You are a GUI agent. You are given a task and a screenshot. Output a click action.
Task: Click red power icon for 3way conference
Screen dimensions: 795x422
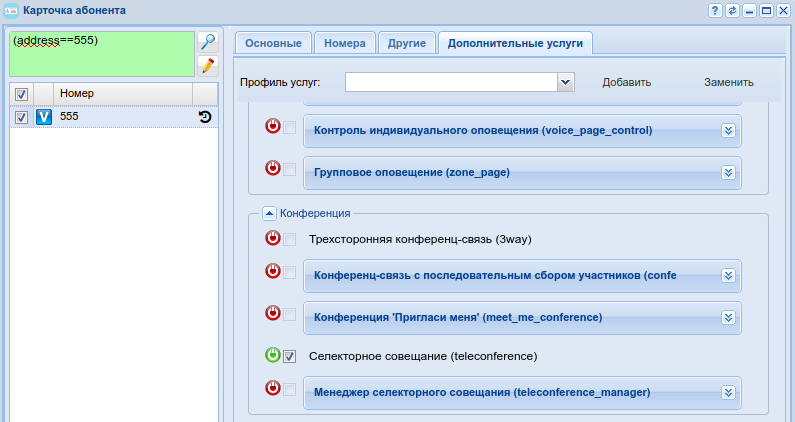coord(273,238)
